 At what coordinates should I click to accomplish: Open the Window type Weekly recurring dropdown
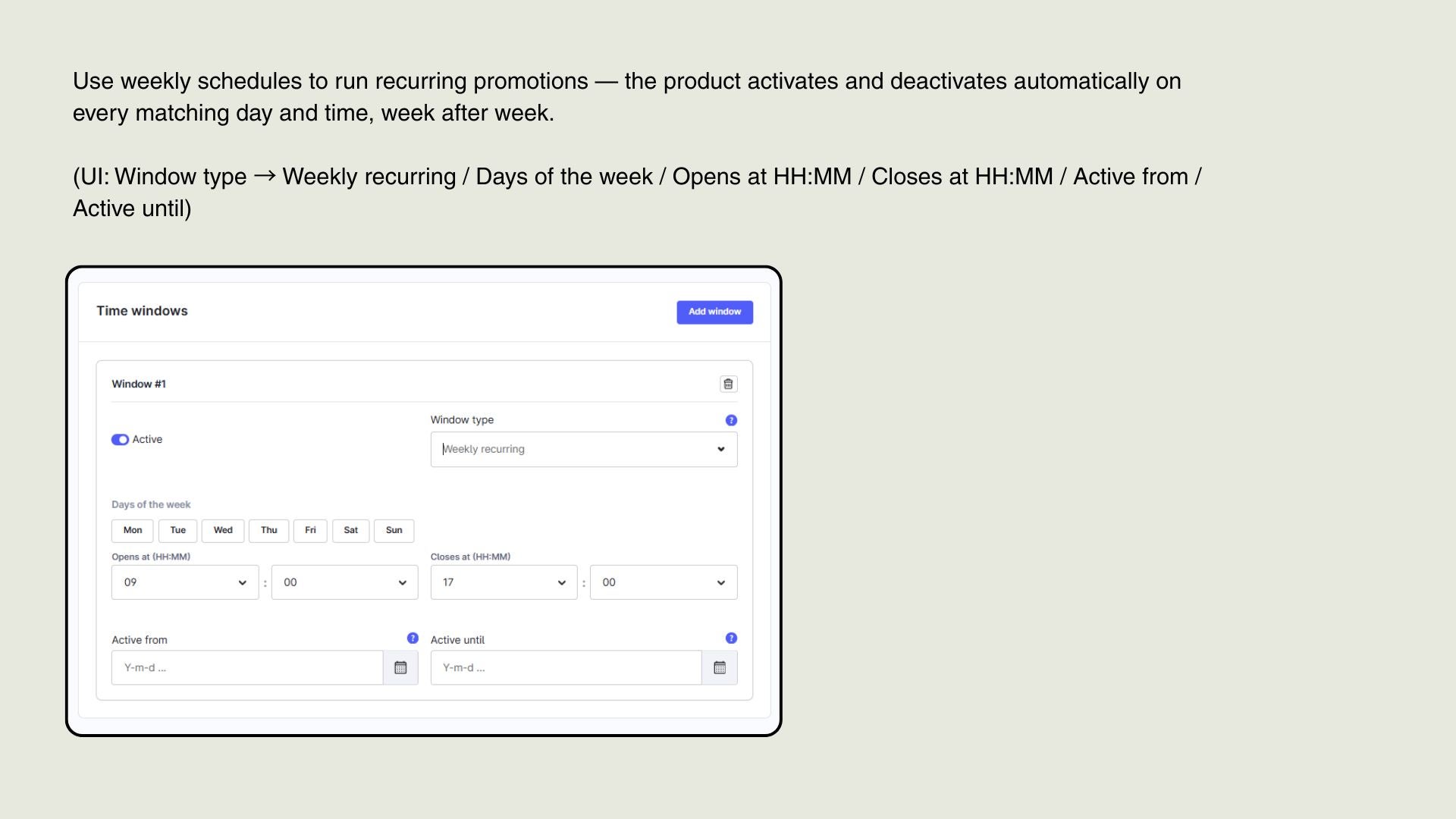(584, 450)
